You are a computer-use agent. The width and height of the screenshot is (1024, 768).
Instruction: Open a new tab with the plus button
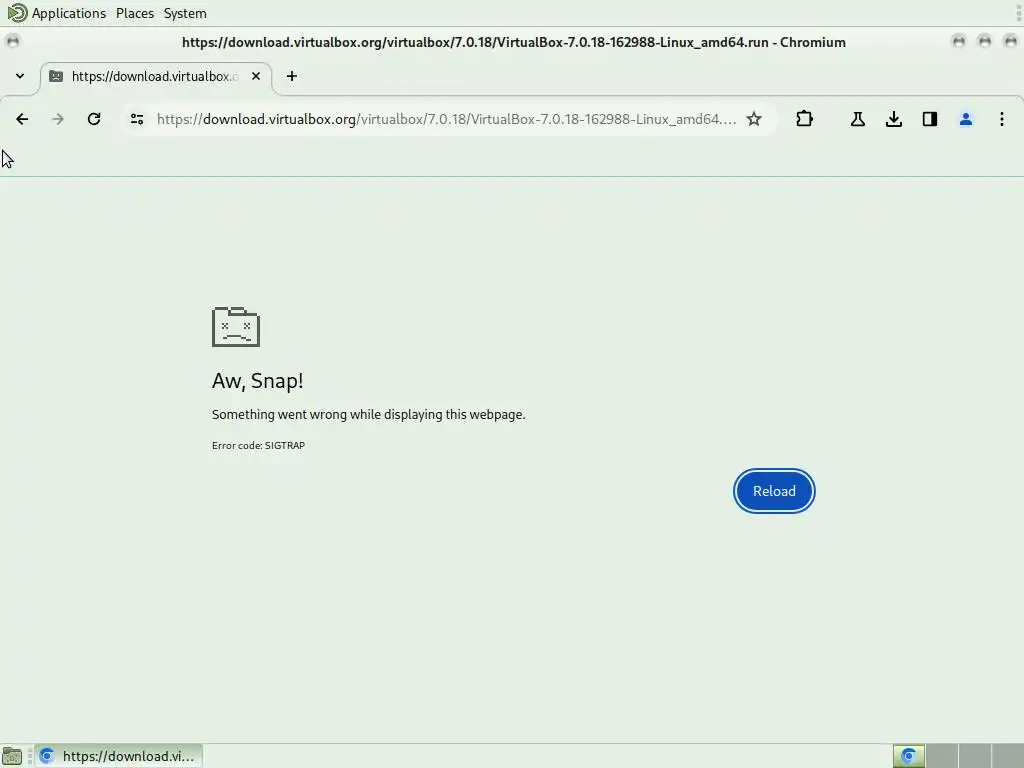[292, 76]
